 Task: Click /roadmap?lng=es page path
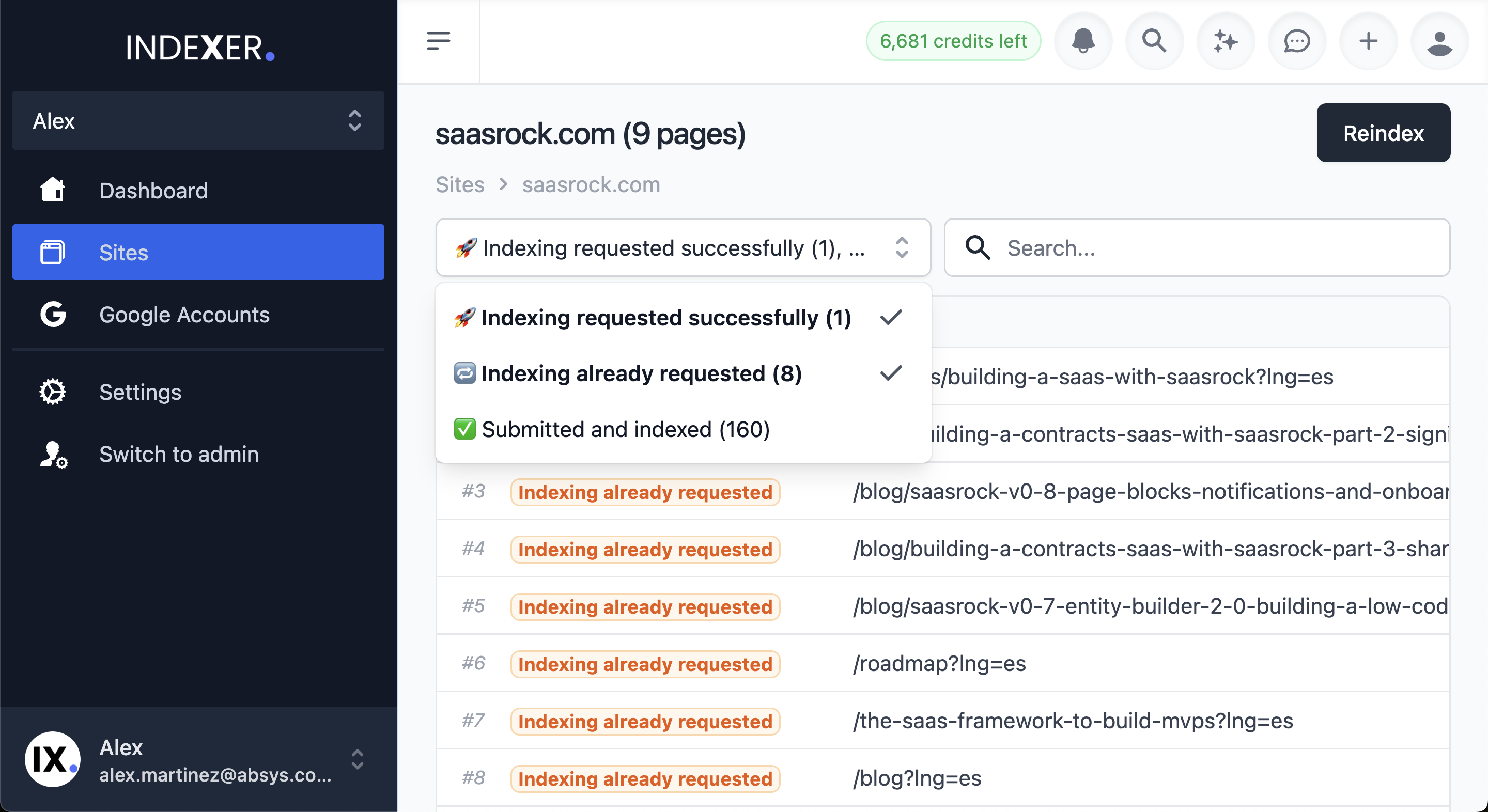[x=939, y=664]
